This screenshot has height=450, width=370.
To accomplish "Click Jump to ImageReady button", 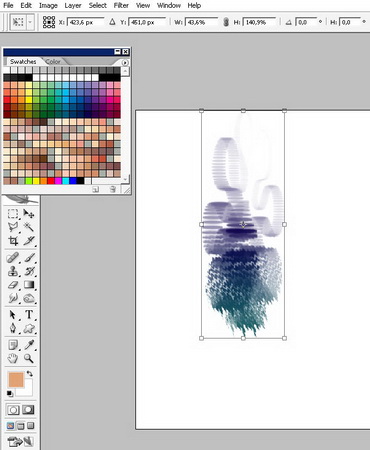I will click(x=21, y=442).
